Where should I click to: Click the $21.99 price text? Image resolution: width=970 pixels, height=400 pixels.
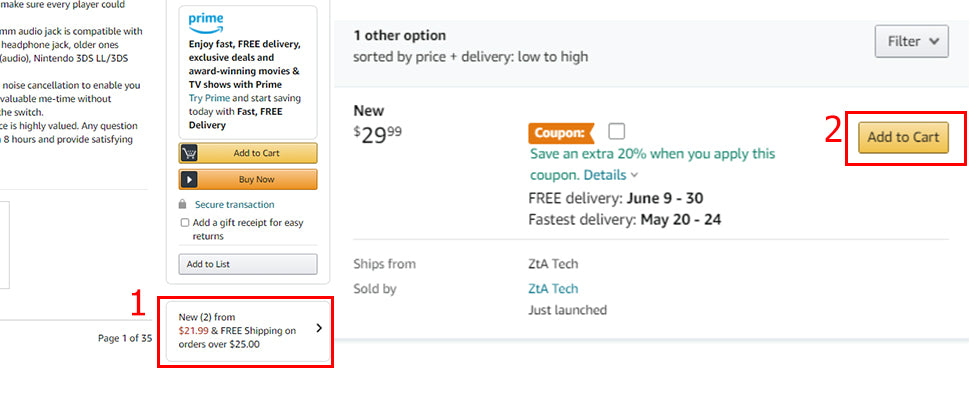[194, 331]
